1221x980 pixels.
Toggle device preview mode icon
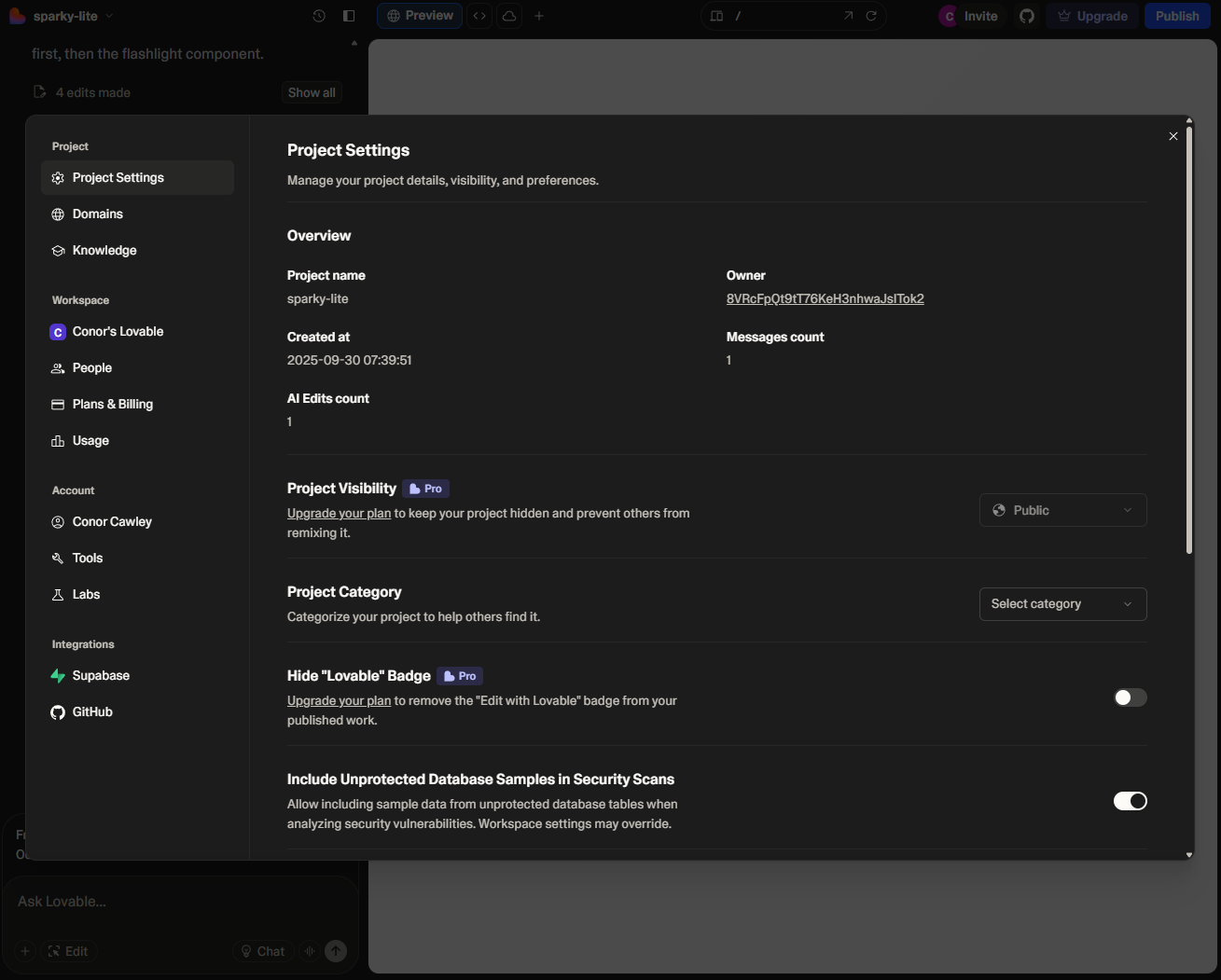pyautogui.click(x=715, y=16)
